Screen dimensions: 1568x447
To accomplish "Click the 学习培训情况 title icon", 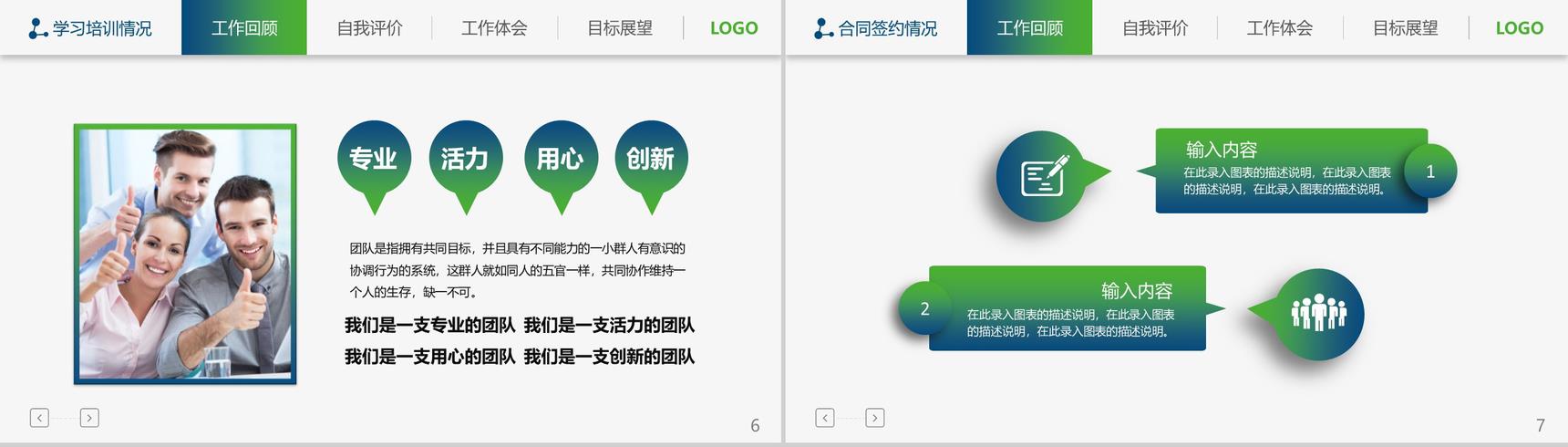I will click(x=37, y=29).
